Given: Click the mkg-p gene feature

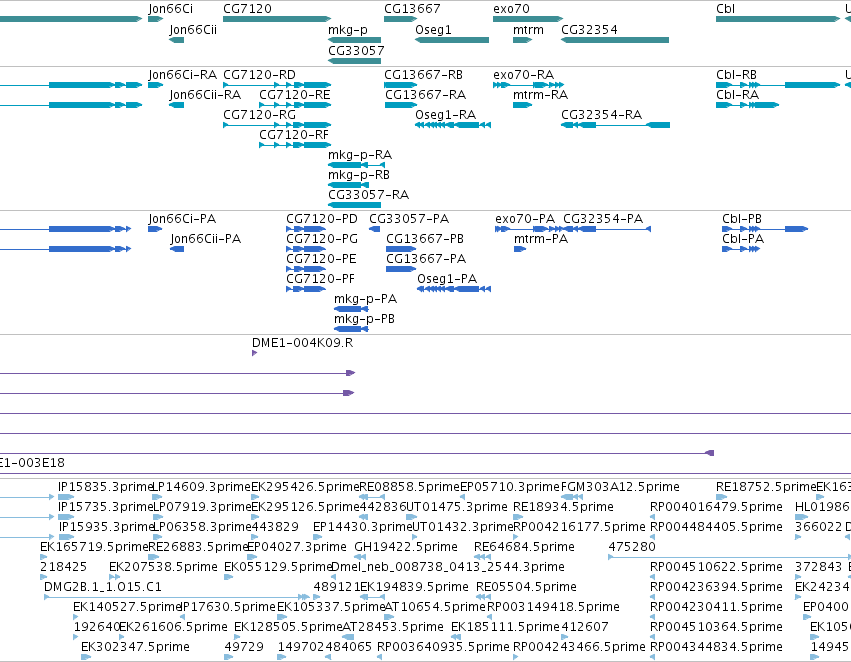Looking at the screenshot, I should [354, 40].
